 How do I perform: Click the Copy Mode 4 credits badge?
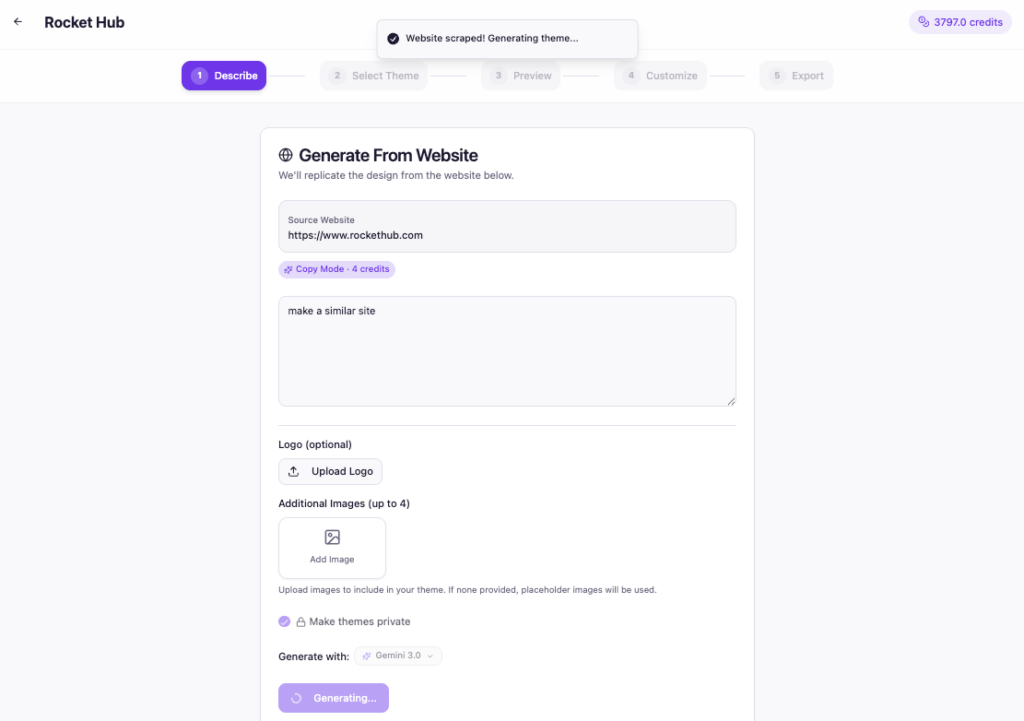337,270
